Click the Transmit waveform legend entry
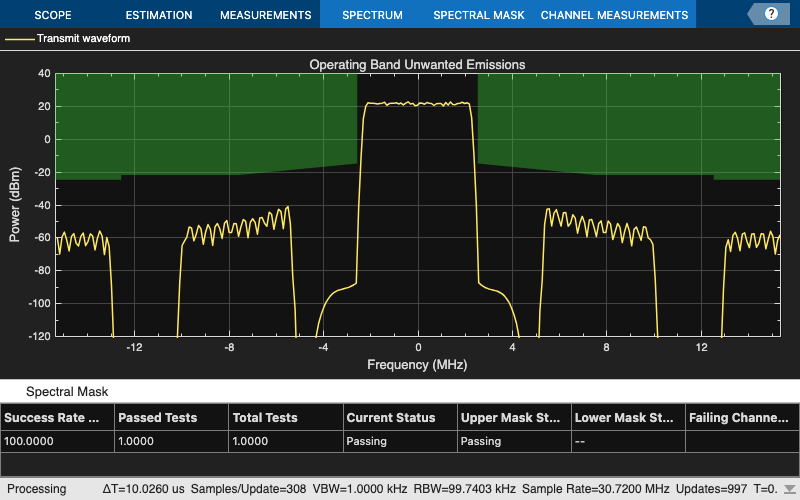The image size is (800, 500). (x=67, y=38)
